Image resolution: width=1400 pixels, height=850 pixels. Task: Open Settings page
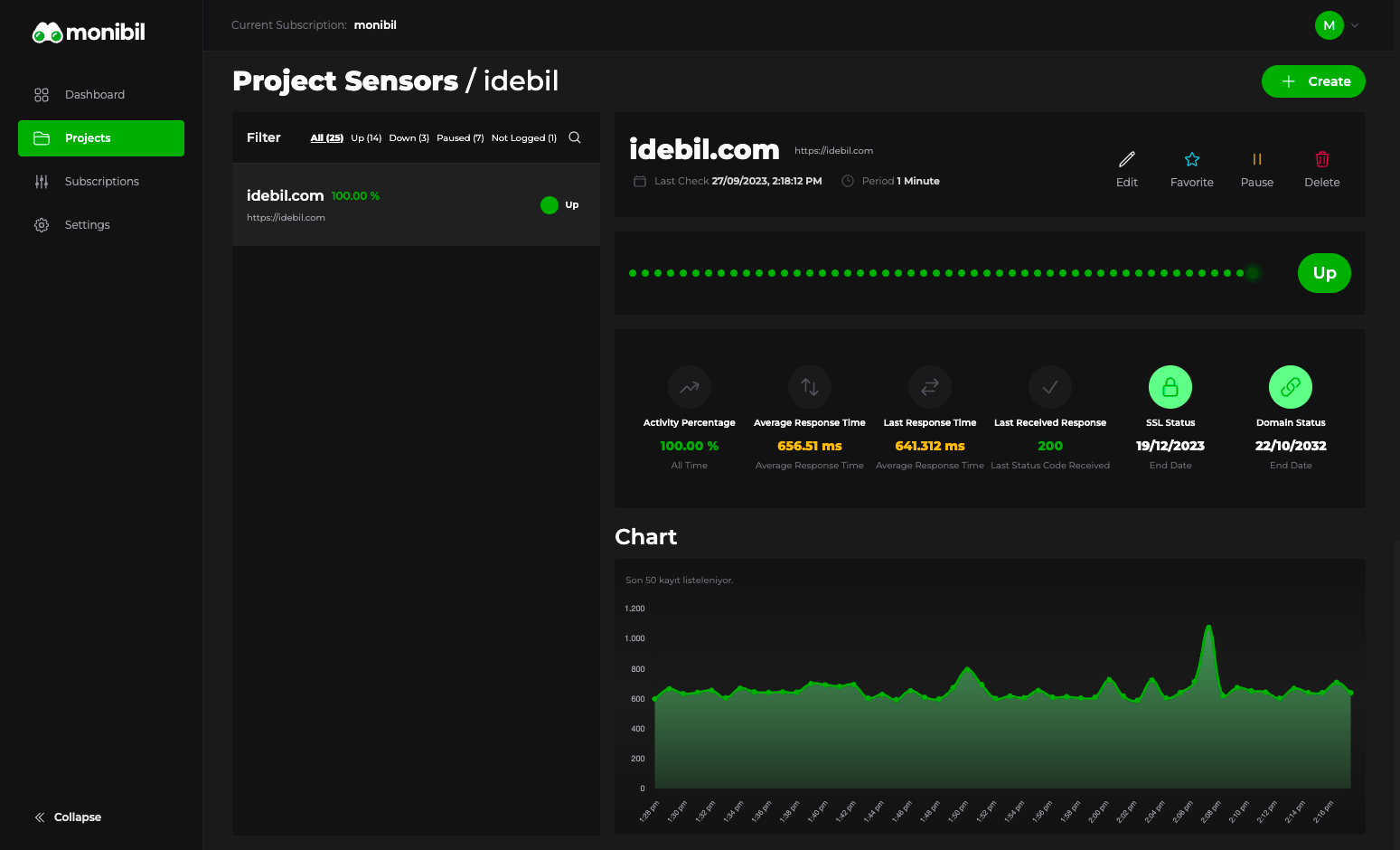pyautogui.click(x=101, y=225)
